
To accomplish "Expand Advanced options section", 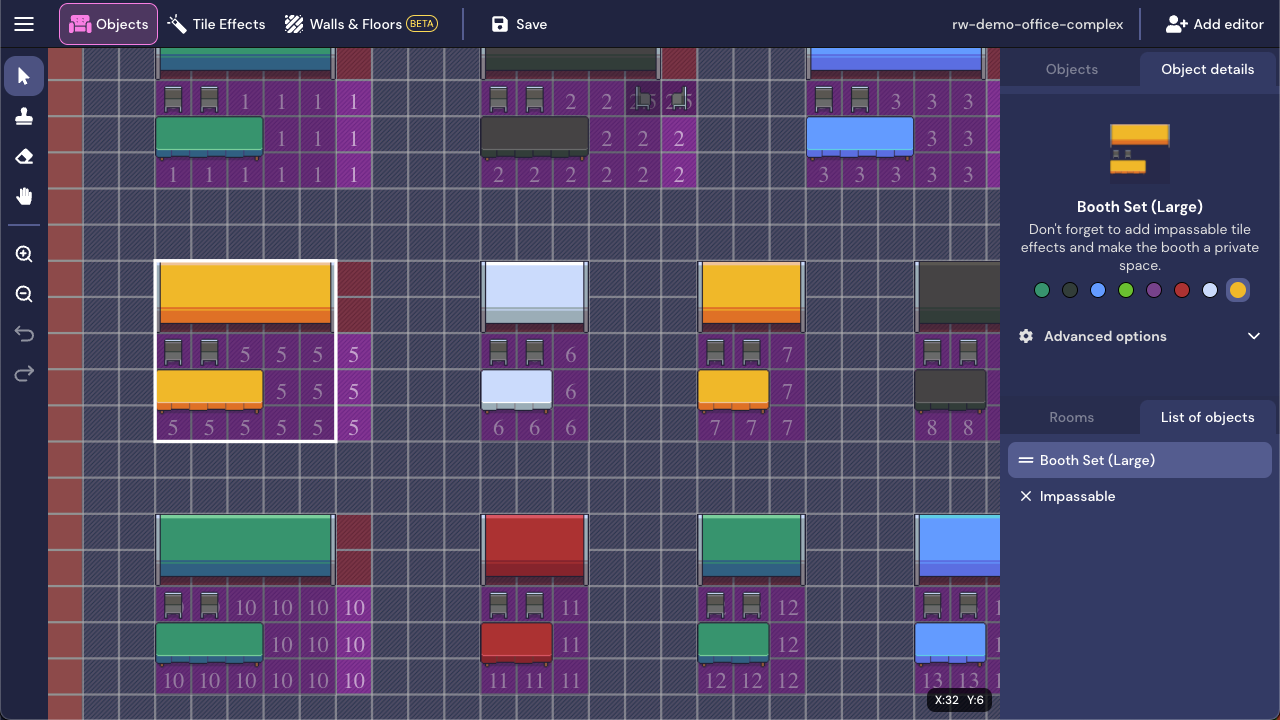I will click(1140, 336).
